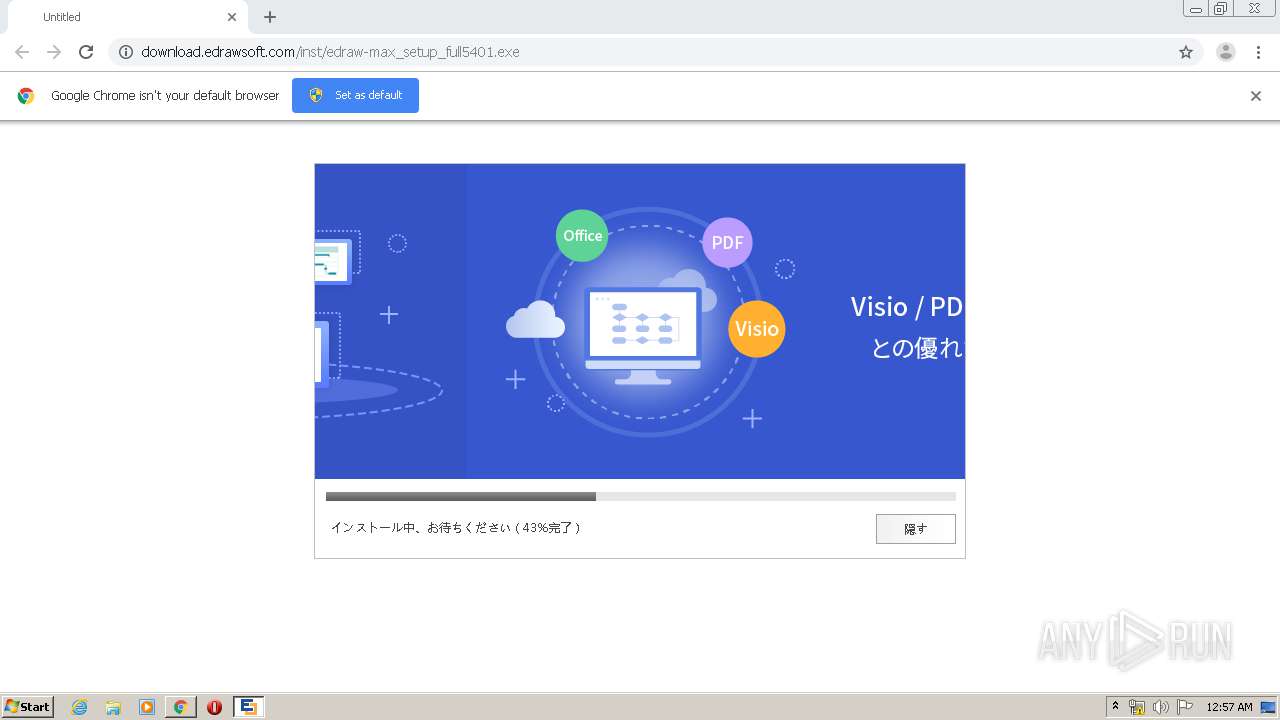The image size is (1280, 720).
Task: Click the network tray icon
Action: click(x=1137, y=707)
